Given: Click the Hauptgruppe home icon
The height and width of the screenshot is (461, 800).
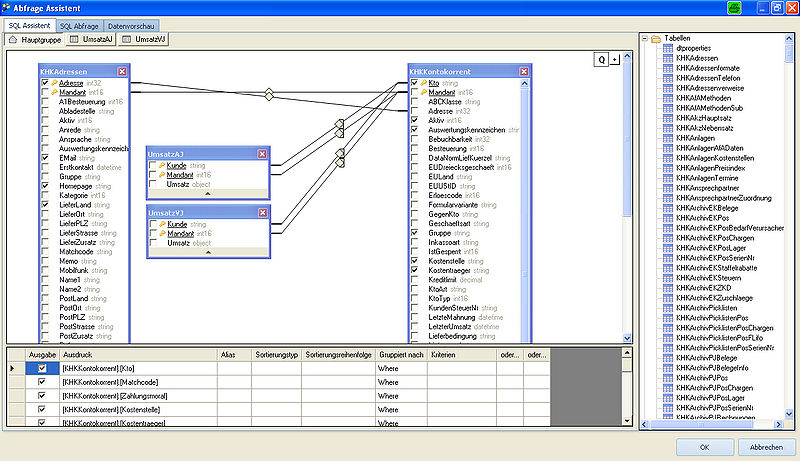Looking at the screenshot, I should click(13, 39).
